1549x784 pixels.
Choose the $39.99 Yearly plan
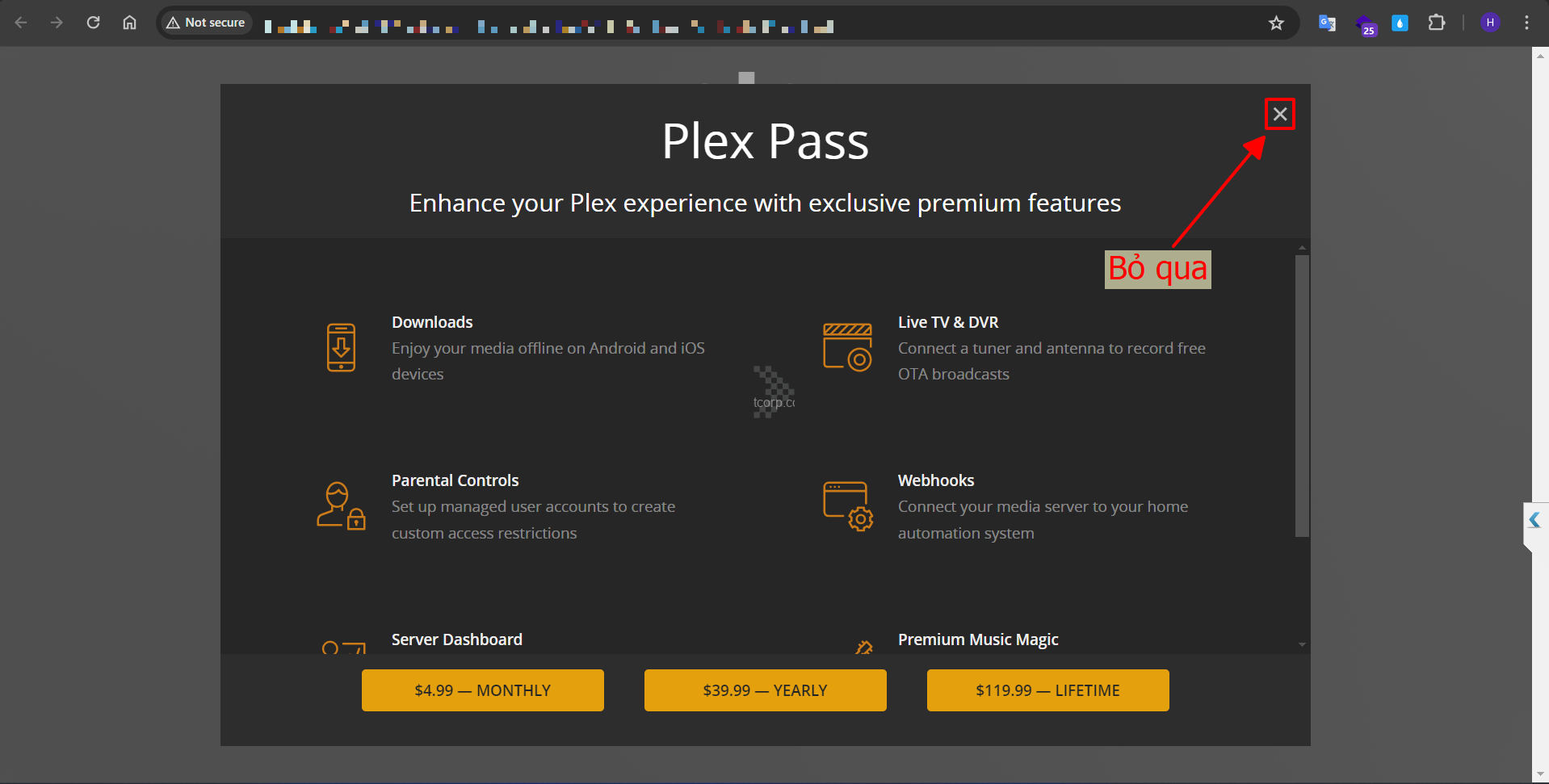[x=765, y=690]
